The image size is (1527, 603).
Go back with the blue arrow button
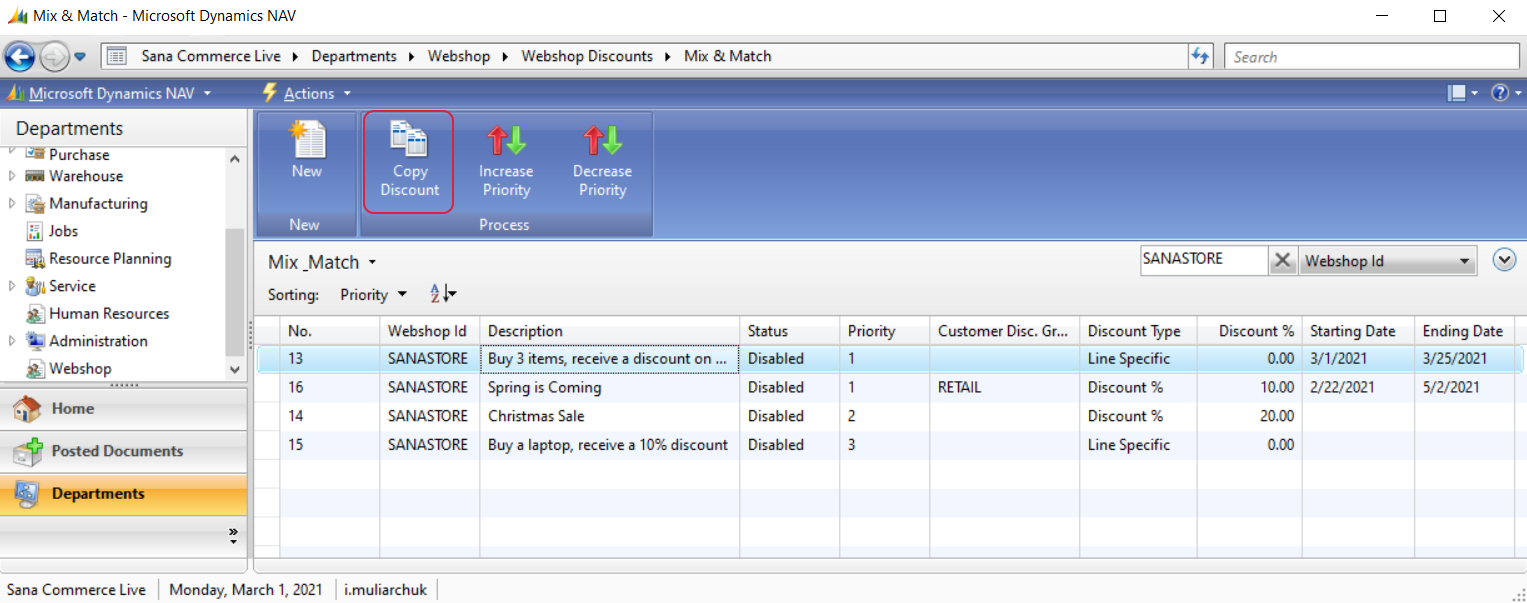tap(20, 56)
